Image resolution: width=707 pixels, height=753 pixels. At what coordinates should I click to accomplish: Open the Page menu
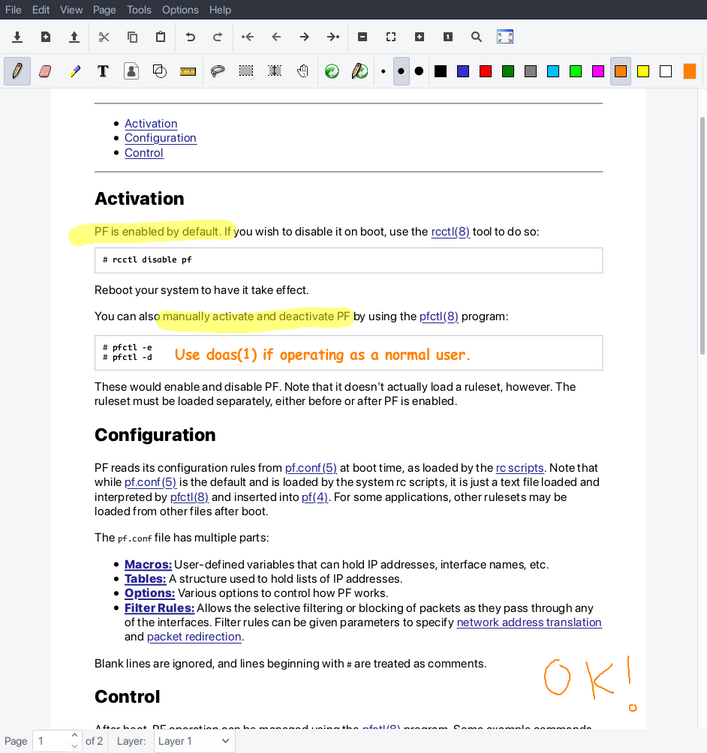point(104,10)
